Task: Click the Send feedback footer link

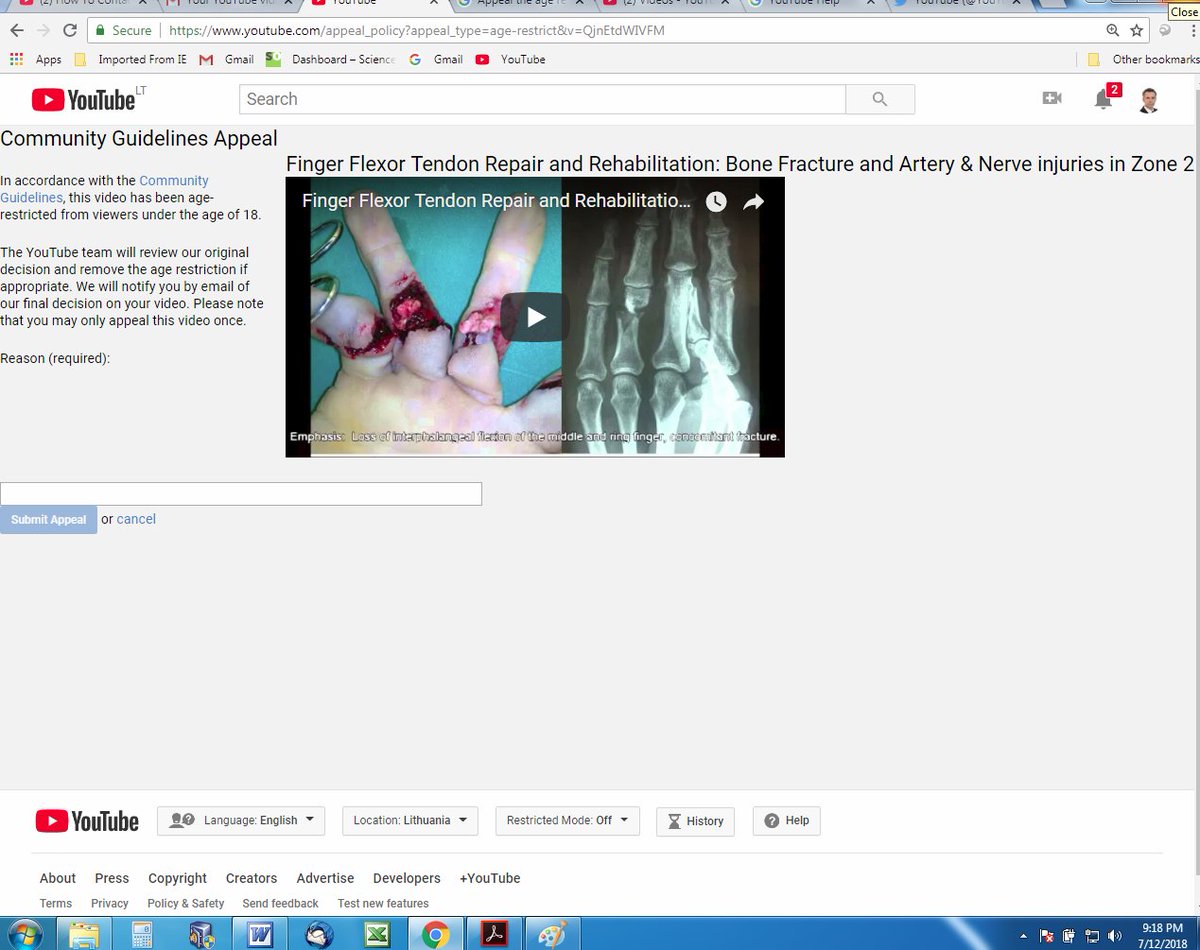Action: [280, 903]
